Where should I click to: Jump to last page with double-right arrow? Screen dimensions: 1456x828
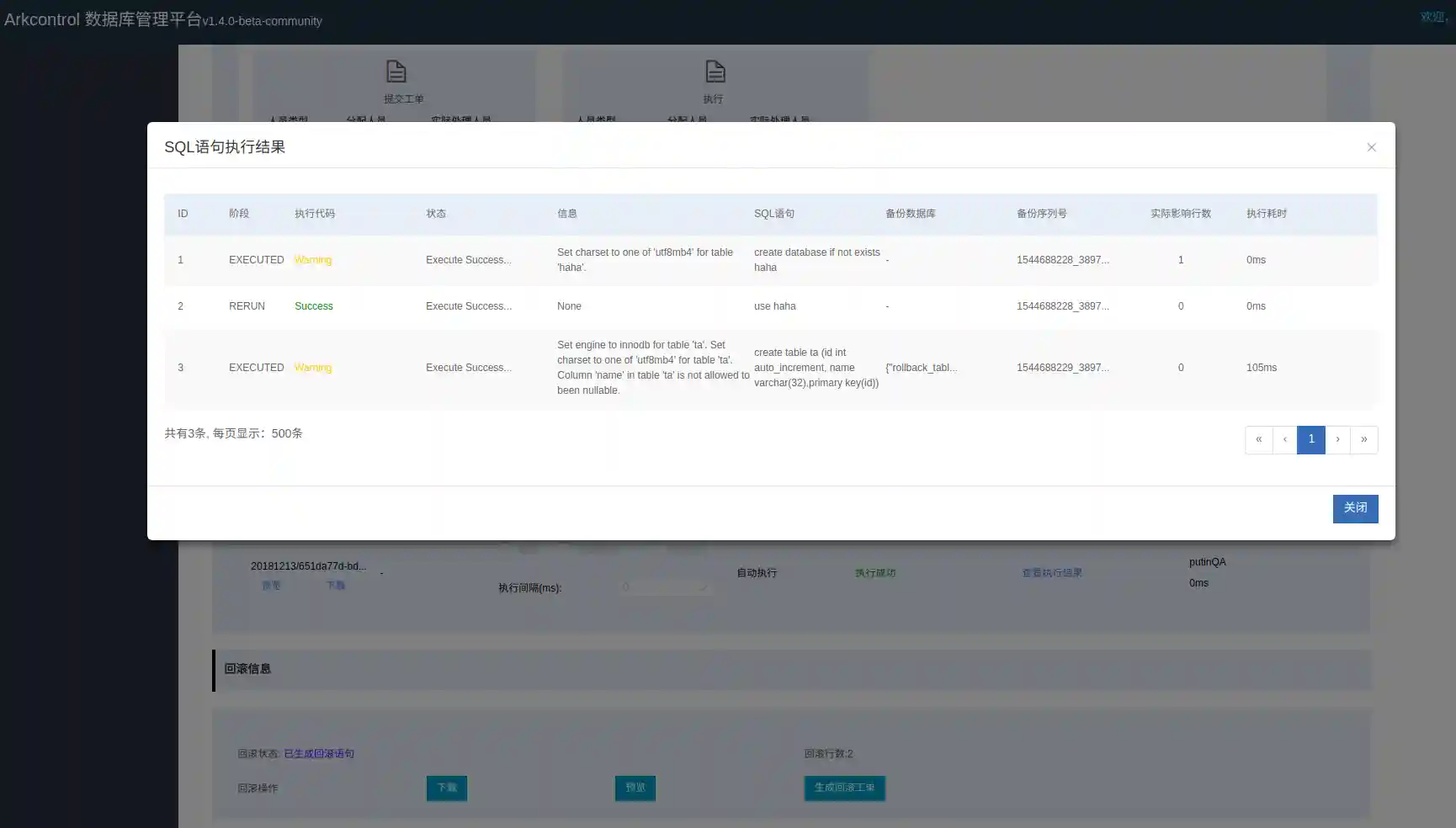tap(1363, 439)
